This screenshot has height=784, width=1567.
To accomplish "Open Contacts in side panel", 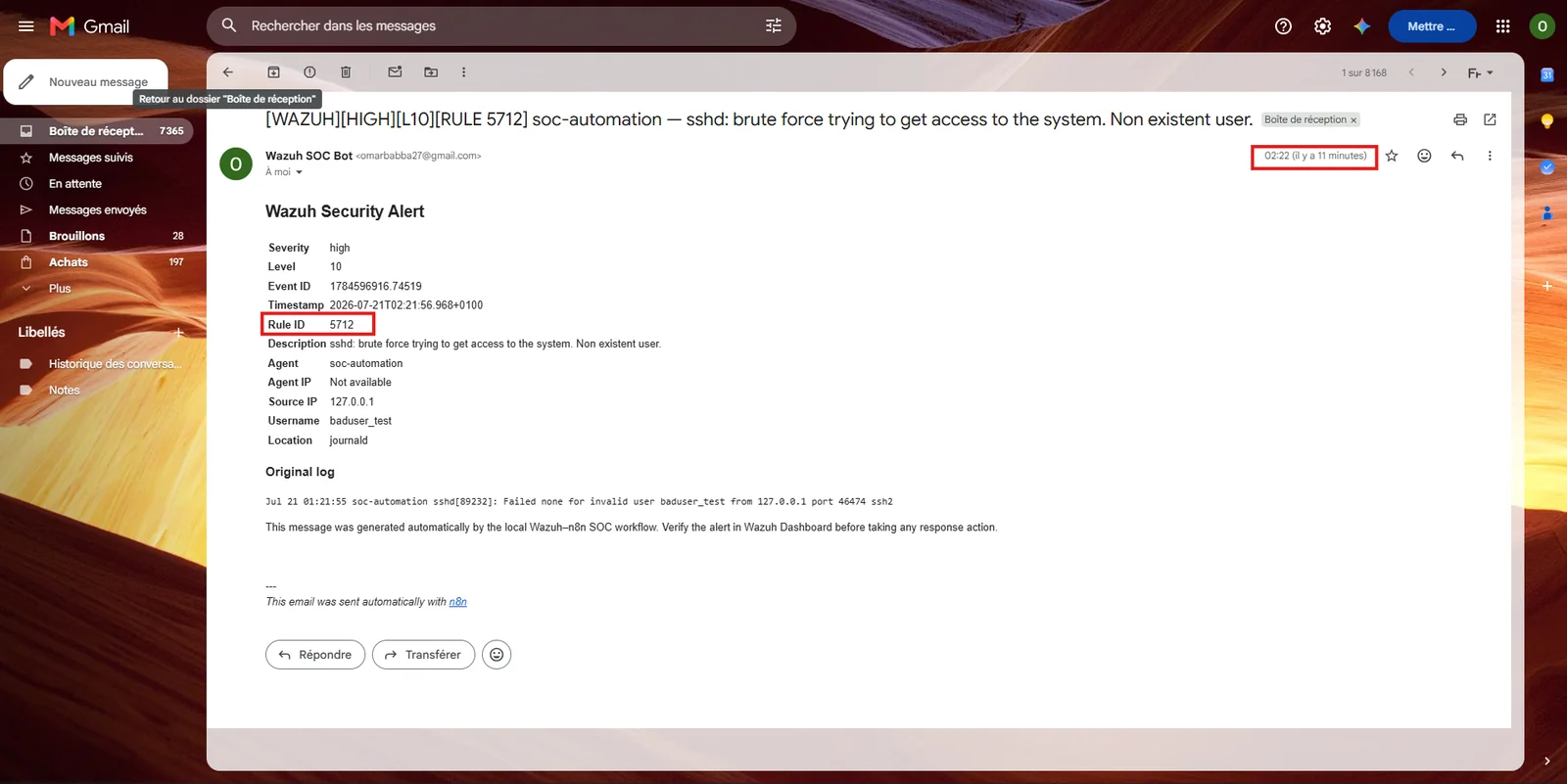I will coord(1547,212).
